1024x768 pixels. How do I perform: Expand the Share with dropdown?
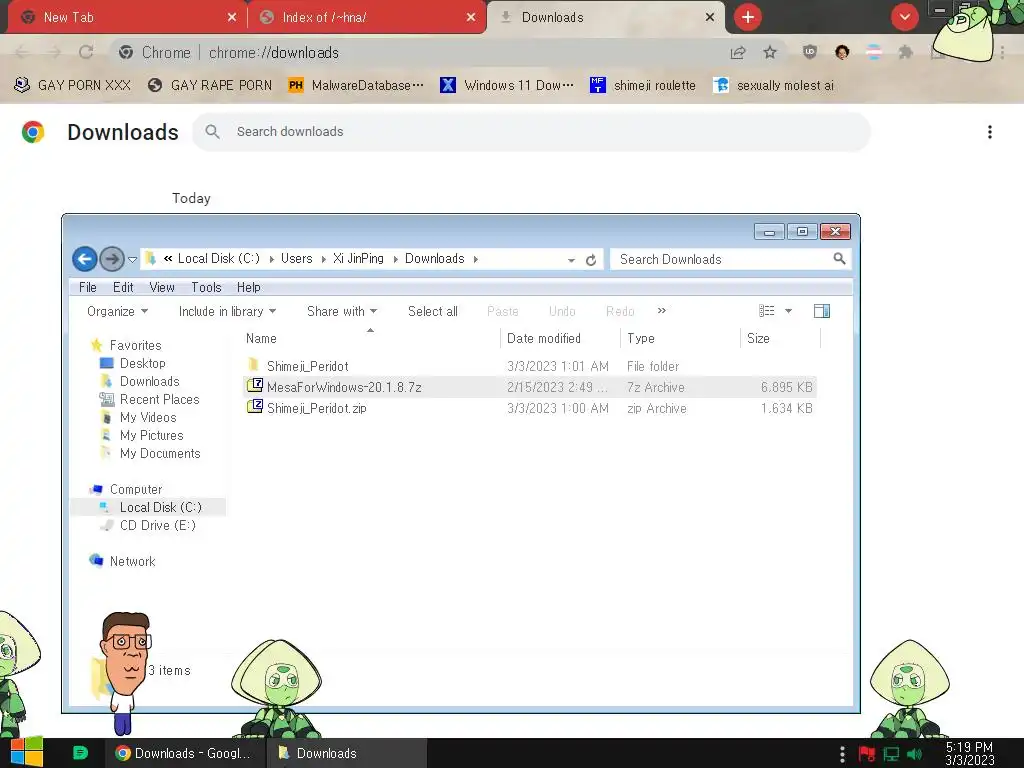[342, 312]
